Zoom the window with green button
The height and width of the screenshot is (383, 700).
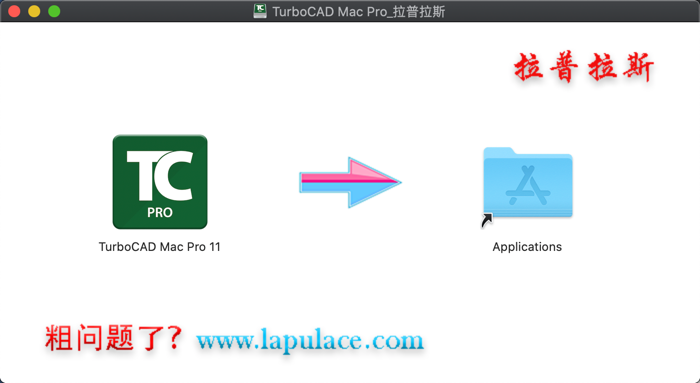click(x=54, y=11)
